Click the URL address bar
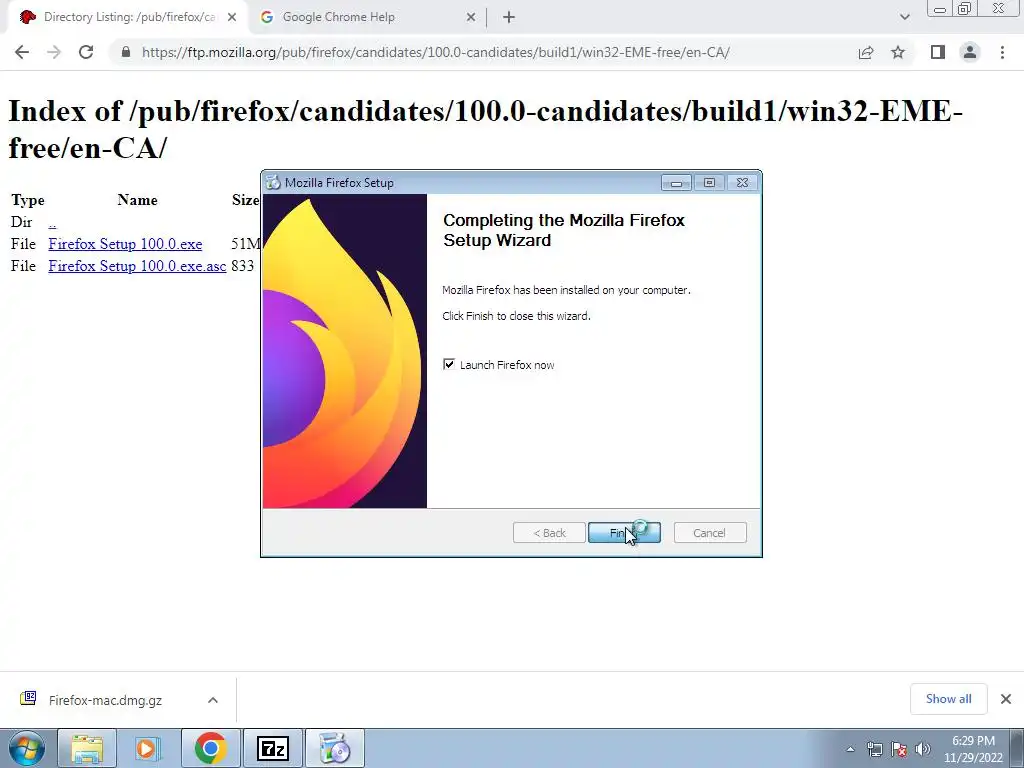1024x768 pixels. [436, 52]
